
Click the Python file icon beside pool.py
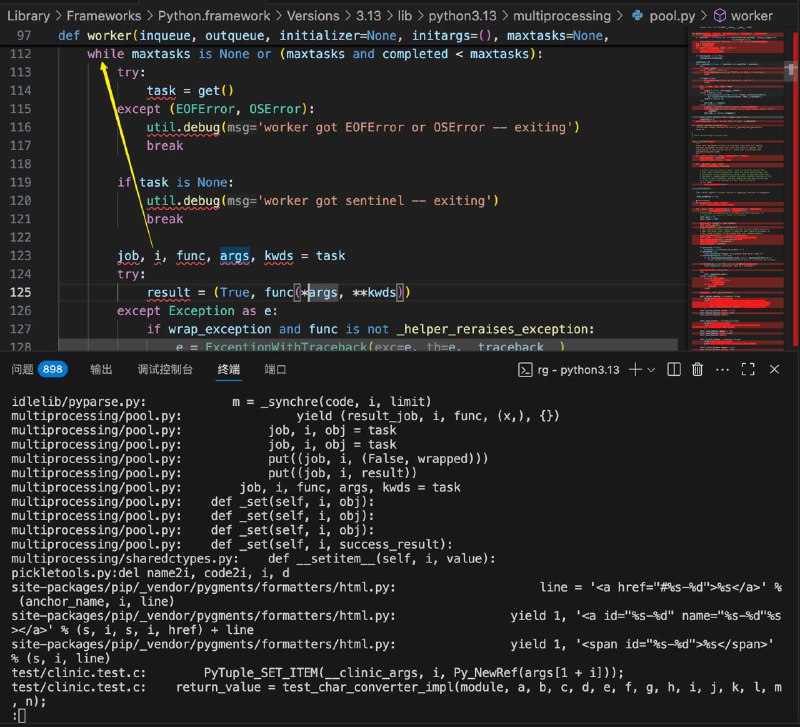[x=639, y=16]
